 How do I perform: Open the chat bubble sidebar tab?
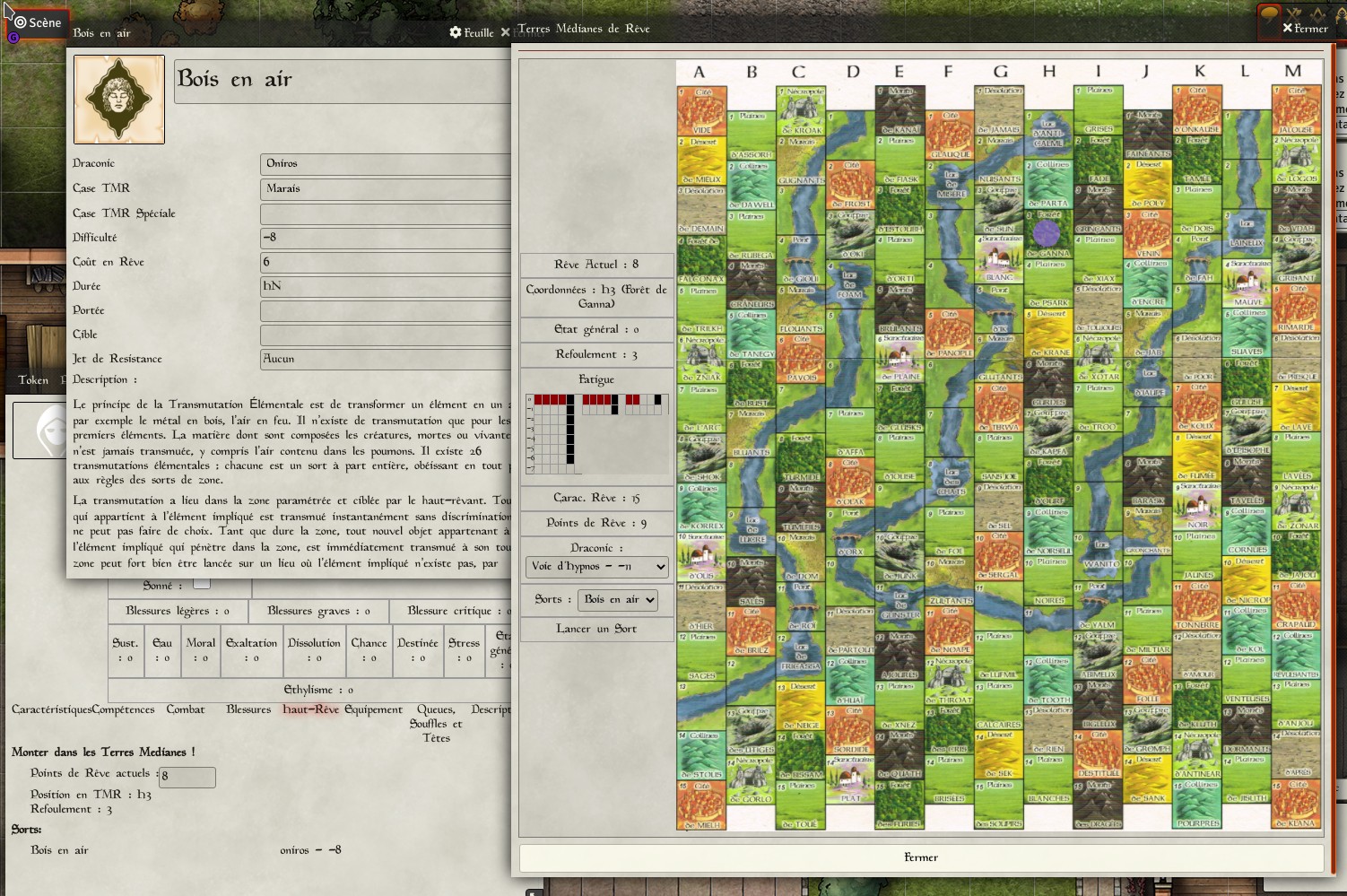click(x=1269, y=14)
